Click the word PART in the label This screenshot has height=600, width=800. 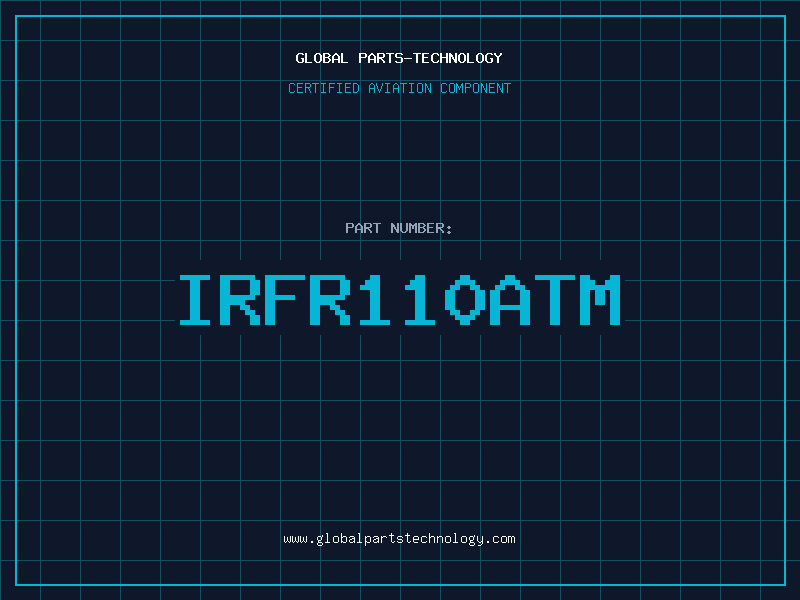click(363, 228)
